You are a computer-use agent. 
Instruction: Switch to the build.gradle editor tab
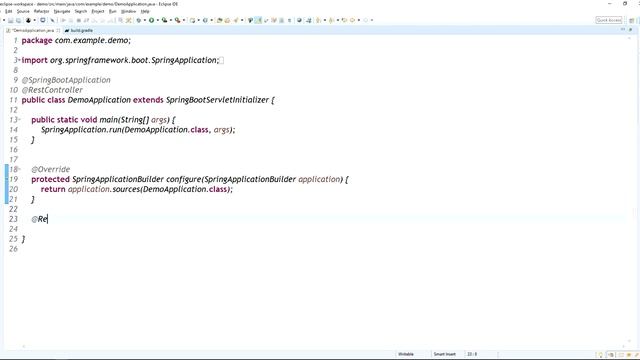pos(79,31)
